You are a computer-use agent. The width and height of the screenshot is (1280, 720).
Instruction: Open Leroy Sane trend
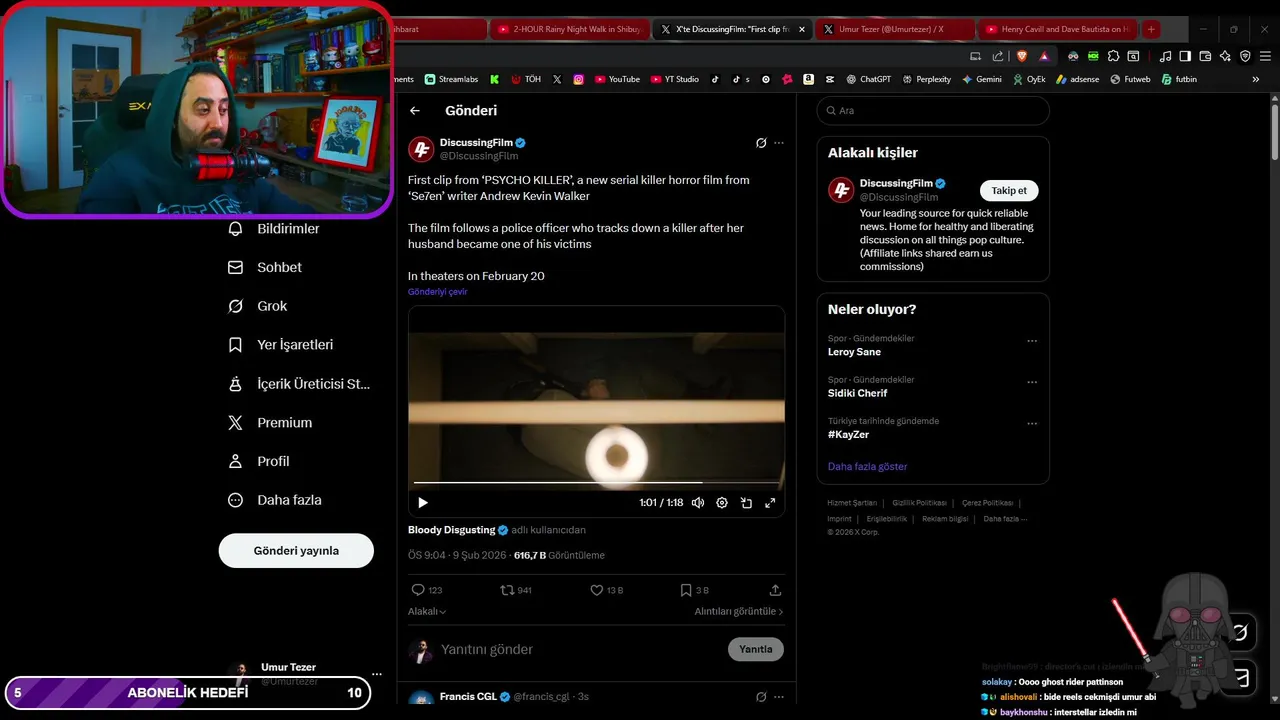[854, 352]
